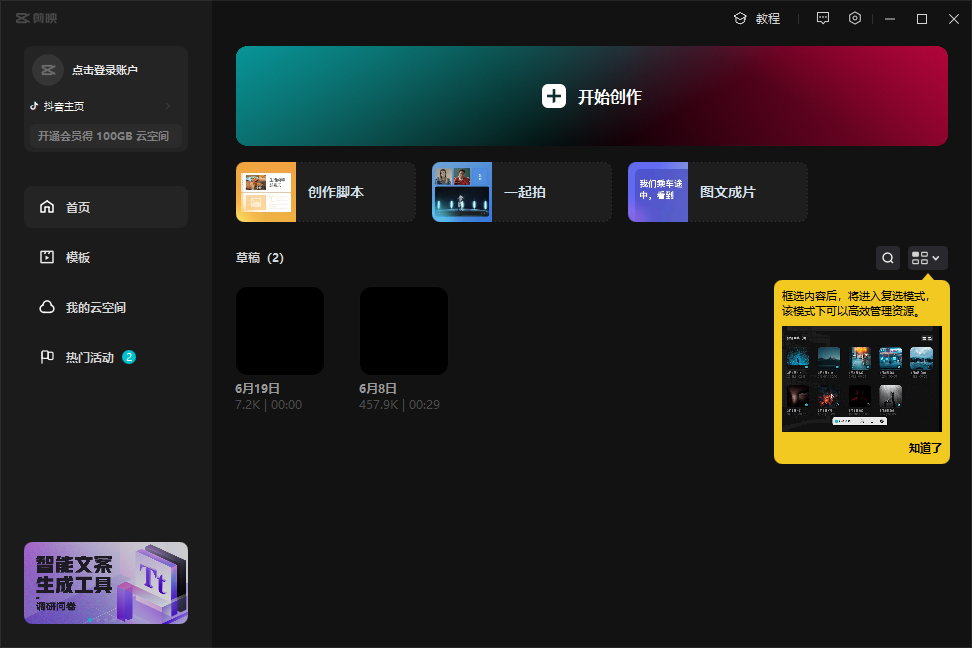Search drafts with the magnifier icon
The height and width of the screenshot is (648, 972).
(888, 258)
